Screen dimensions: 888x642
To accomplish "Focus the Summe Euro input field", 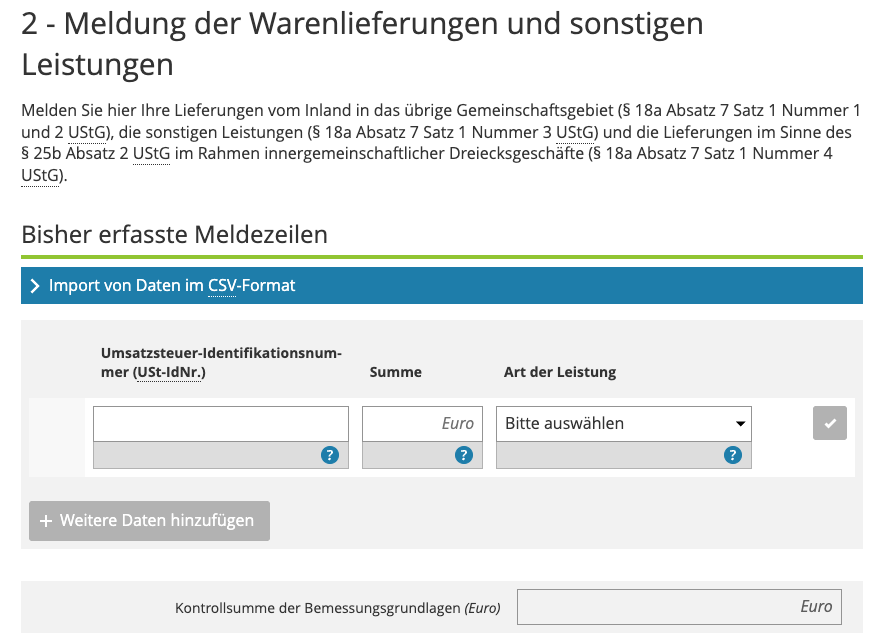I will [x=422, y=423].
